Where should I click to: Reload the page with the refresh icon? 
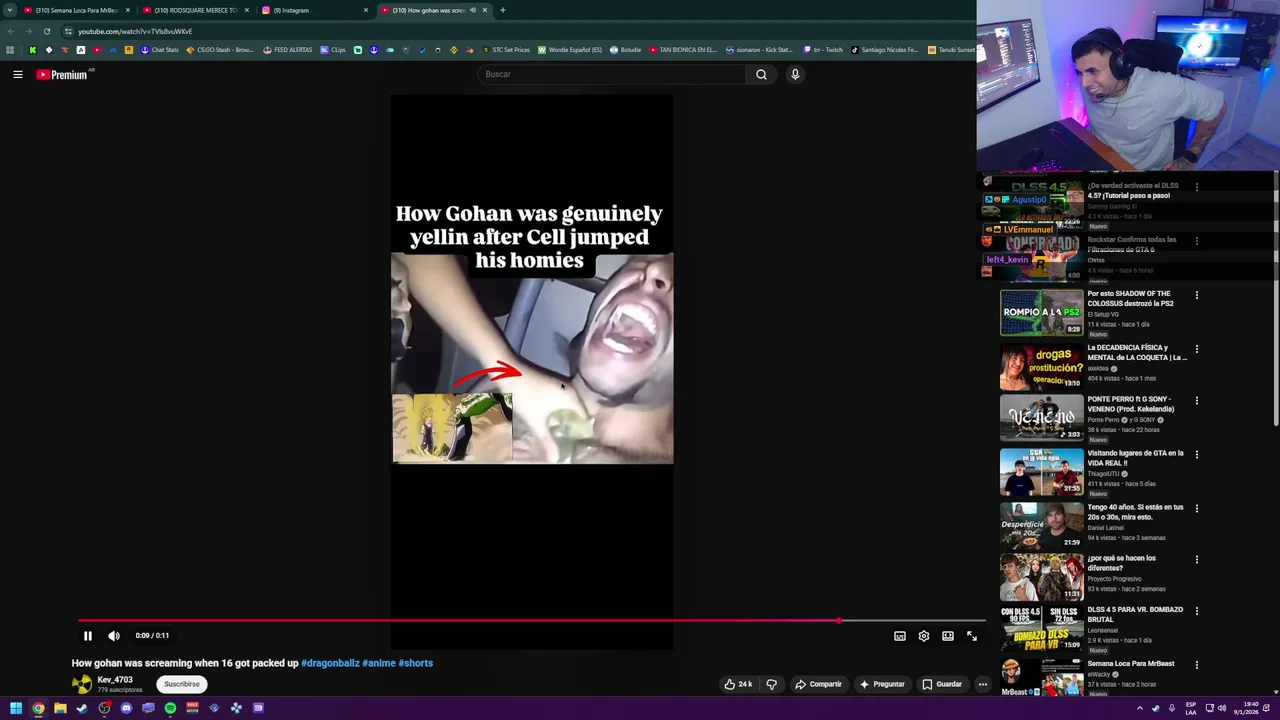(46, 31)
